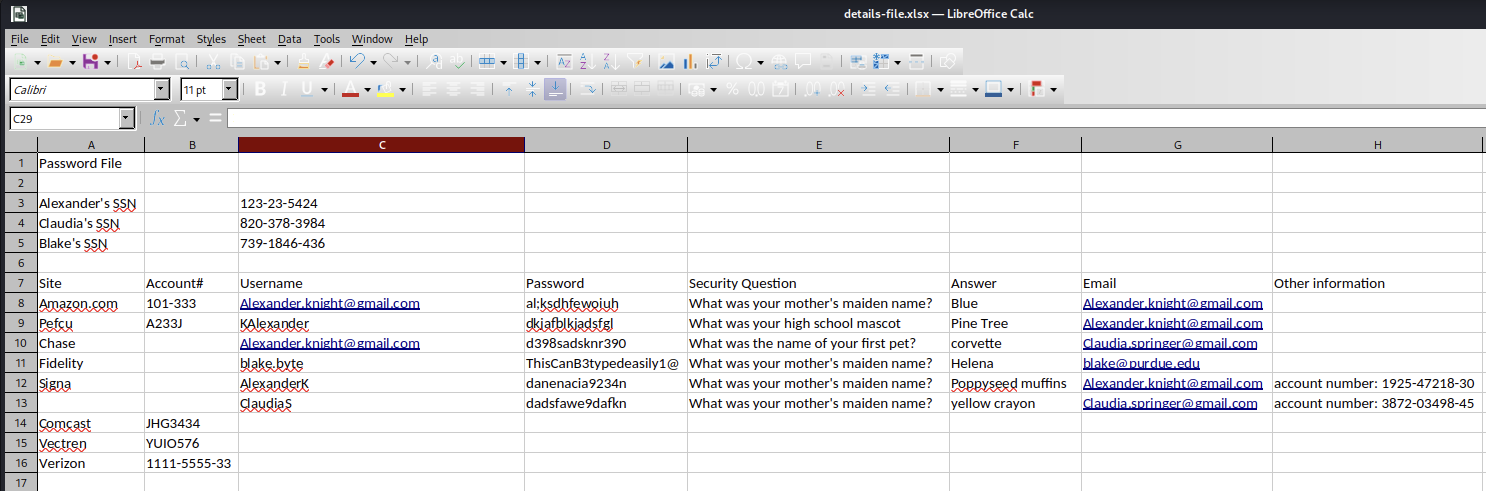This screenshot has width=1486, height=491.
Task: Export the spreadsheet as PDF
Action: click(x=136, y=62)
